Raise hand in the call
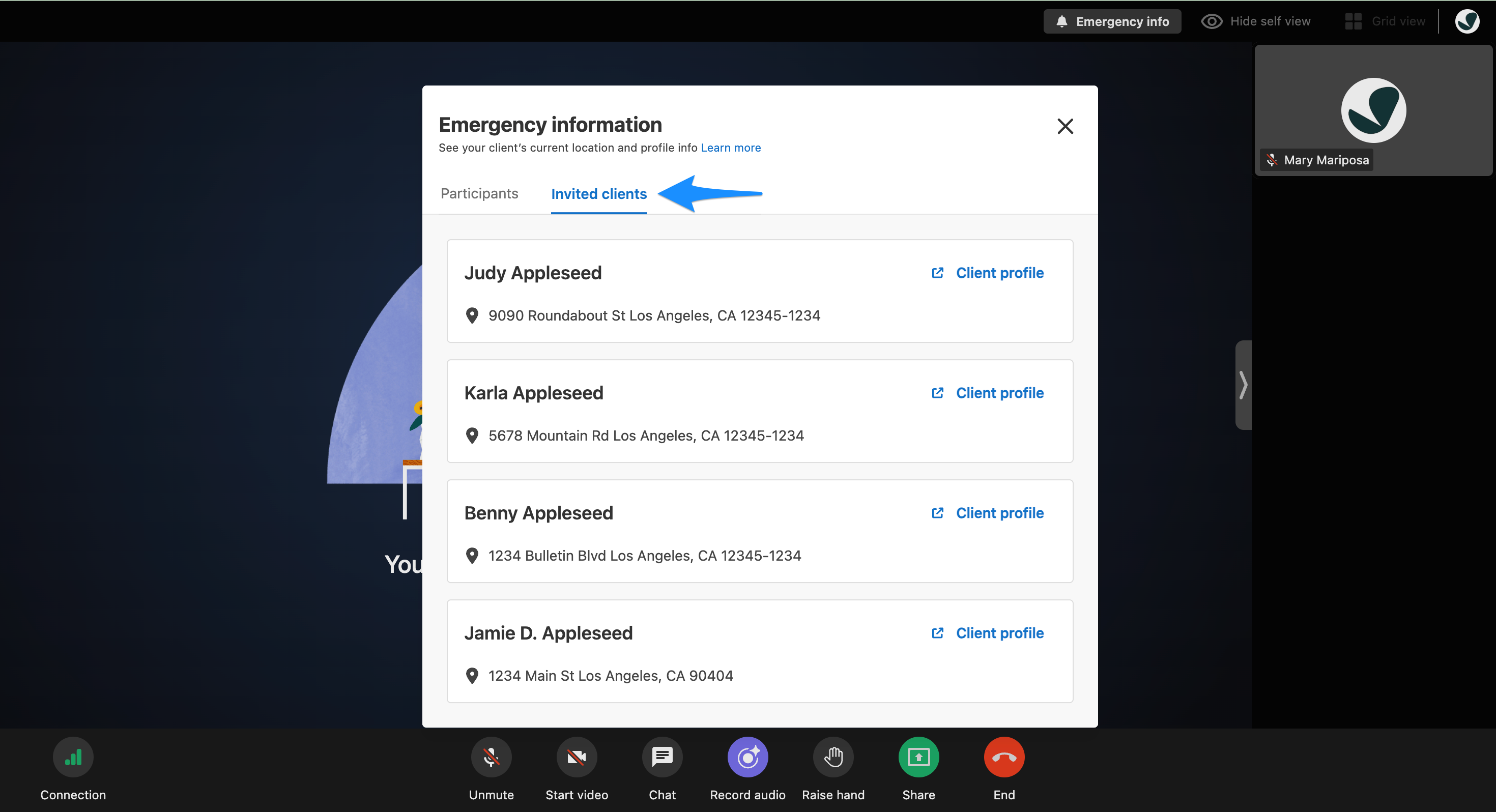The height and width of the screenshot is (812, 1496). point(833,758)
